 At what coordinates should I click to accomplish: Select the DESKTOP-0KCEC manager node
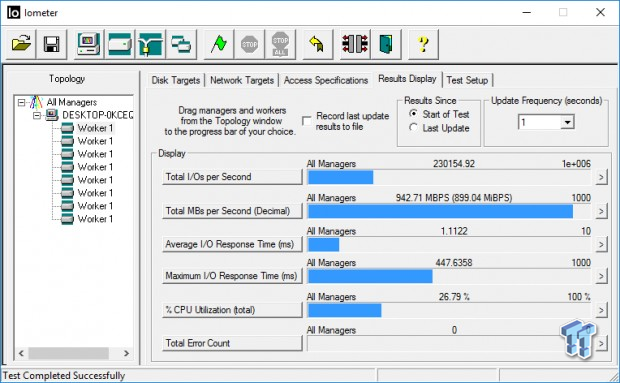coord(97,115)
